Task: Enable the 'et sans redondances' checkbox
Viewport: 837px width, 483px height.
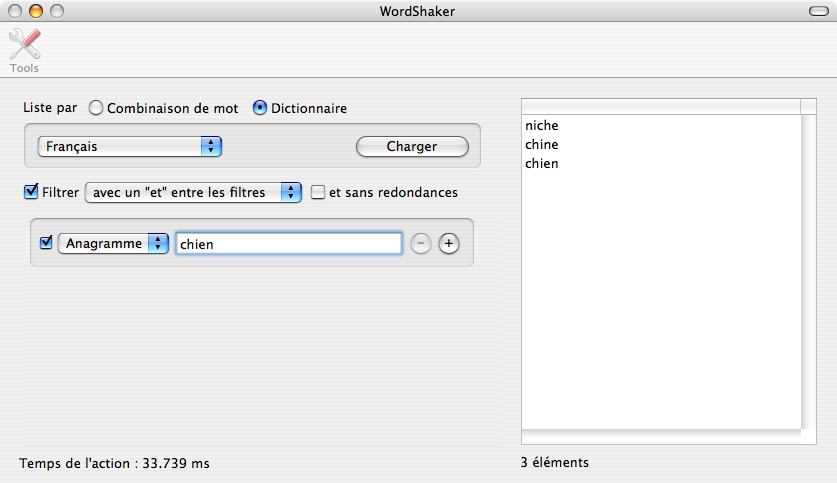Action: click(x=318, y=192)
